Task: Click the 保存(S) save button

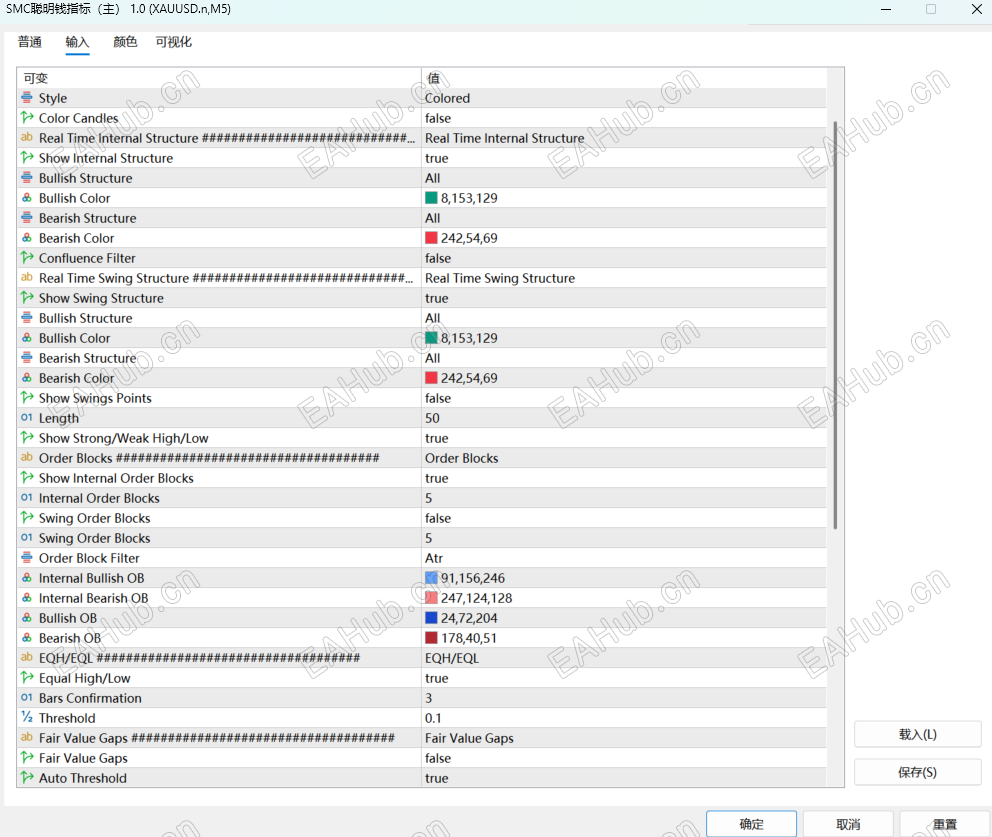Action: point(917,772)
